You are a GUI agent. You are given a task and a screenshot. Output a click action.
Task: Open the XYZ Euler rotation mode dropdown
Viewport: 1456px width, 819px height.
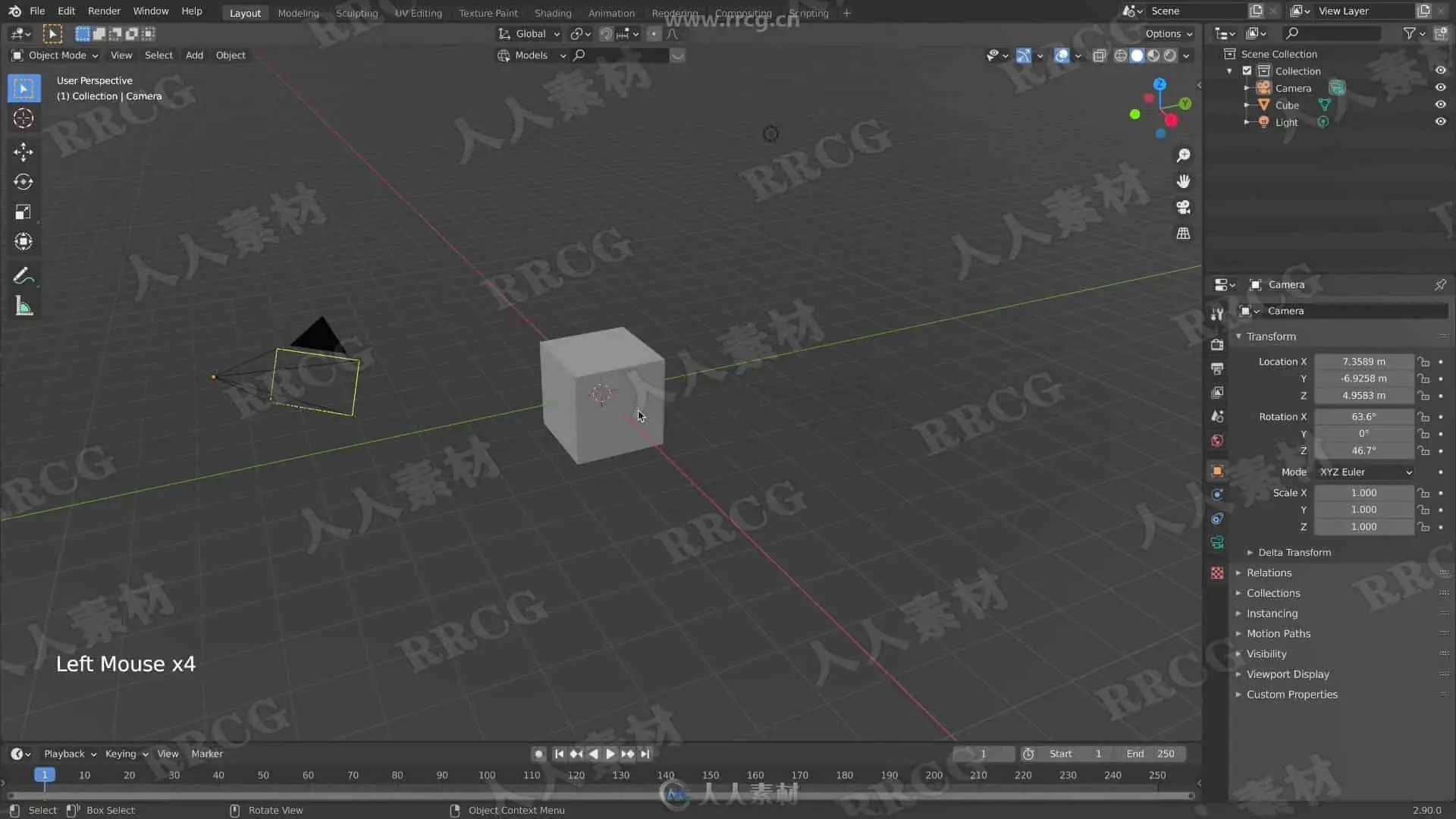(x=1365, y=472)
